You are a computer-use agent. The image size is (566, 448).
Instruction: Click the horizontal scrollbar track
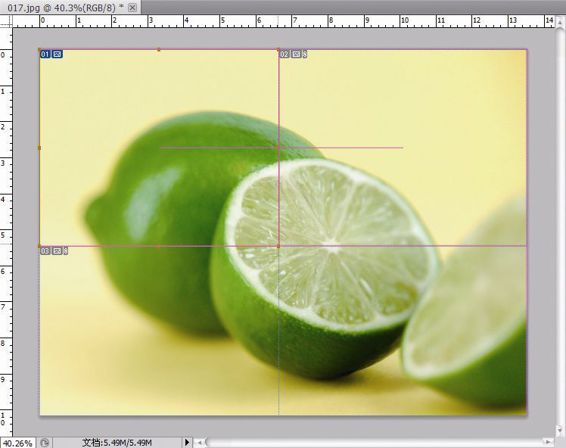(374, 442)
